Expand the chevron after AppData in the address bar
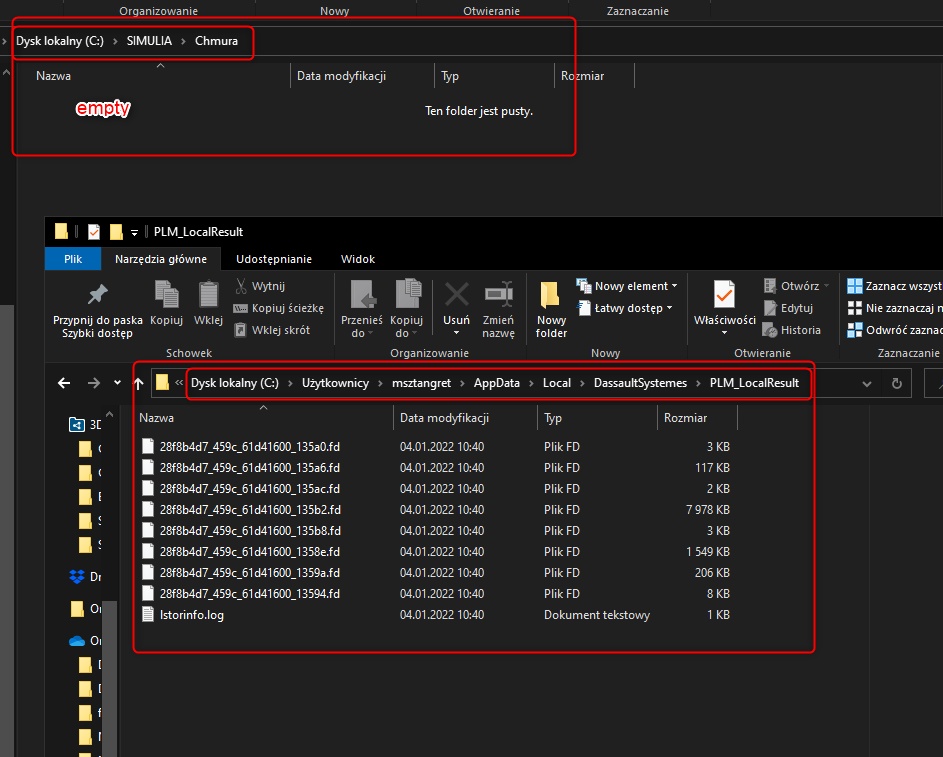Viewport: 943px width, 757px height. tap(531, 384)
